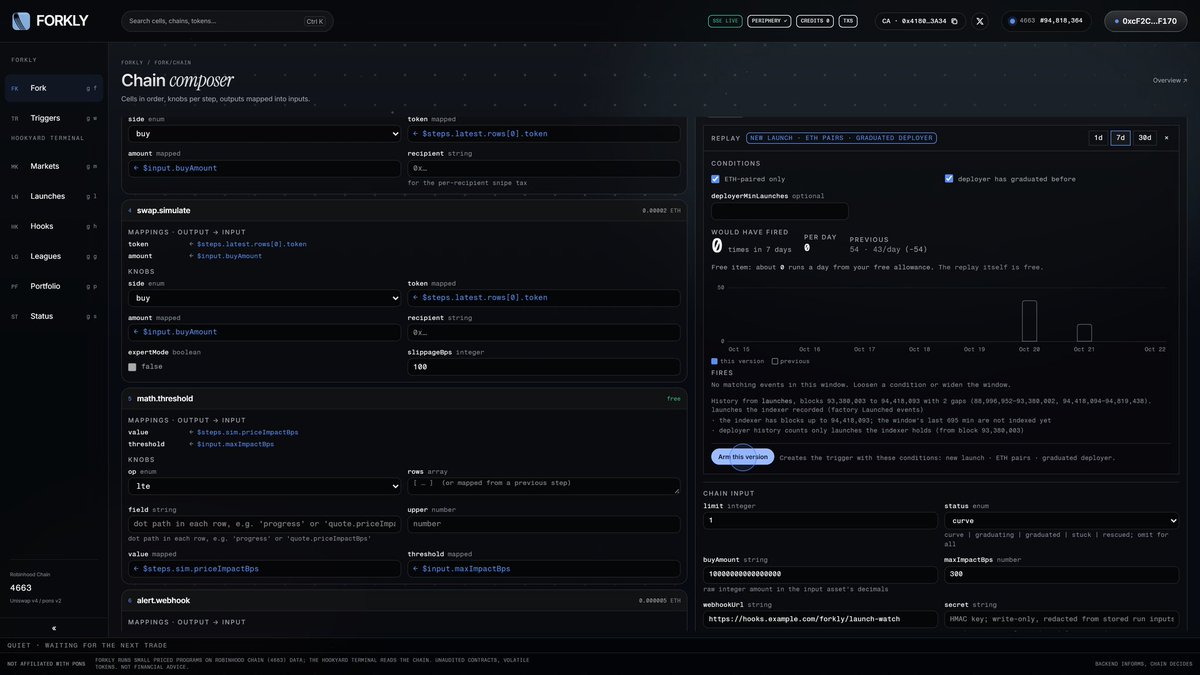Open the X (Twitter) link icon
1200x675 pixels.
pyautogui.click(x=980, y=21)
